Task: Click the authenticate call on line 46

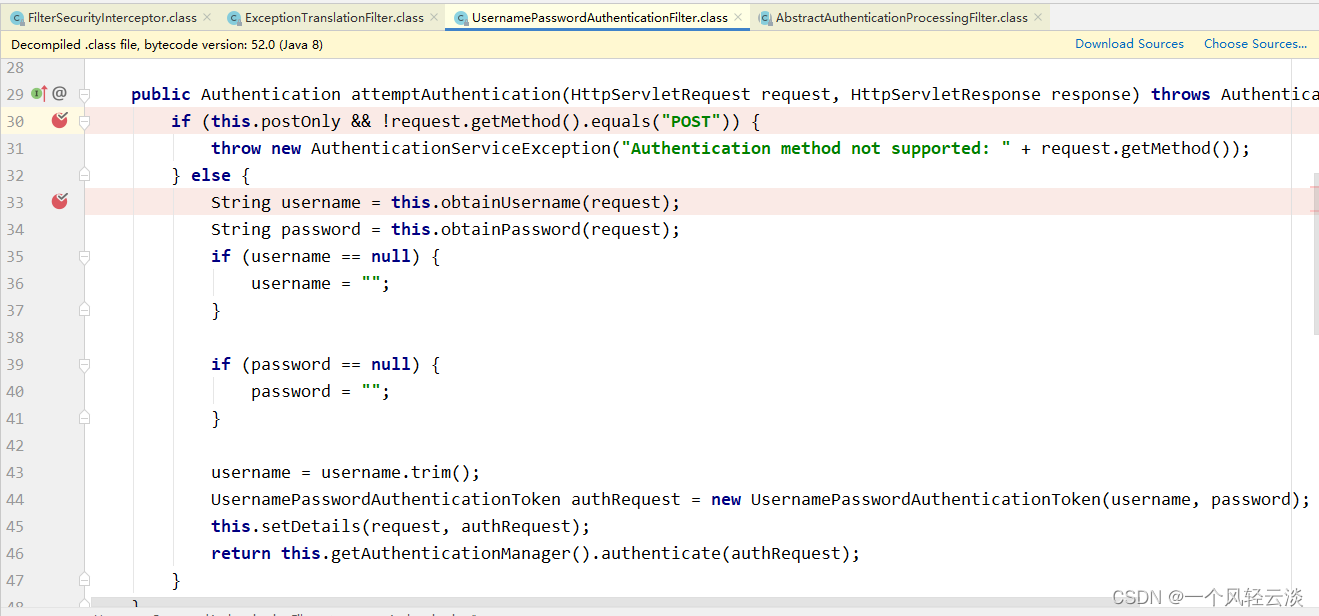Action: (661, 553)
